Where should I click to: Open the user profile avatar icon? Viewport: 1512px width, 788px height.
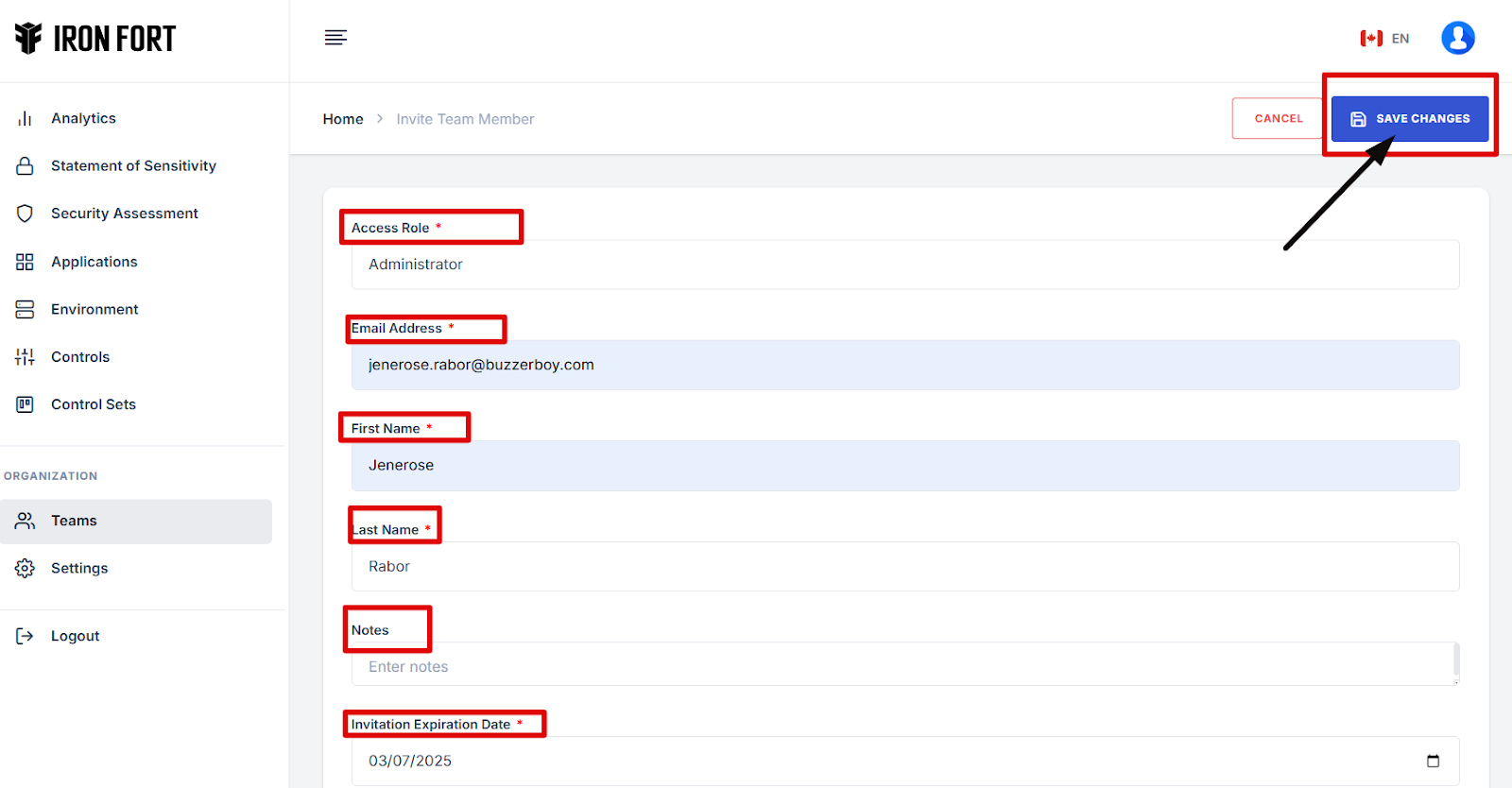tap(1457, 38)
